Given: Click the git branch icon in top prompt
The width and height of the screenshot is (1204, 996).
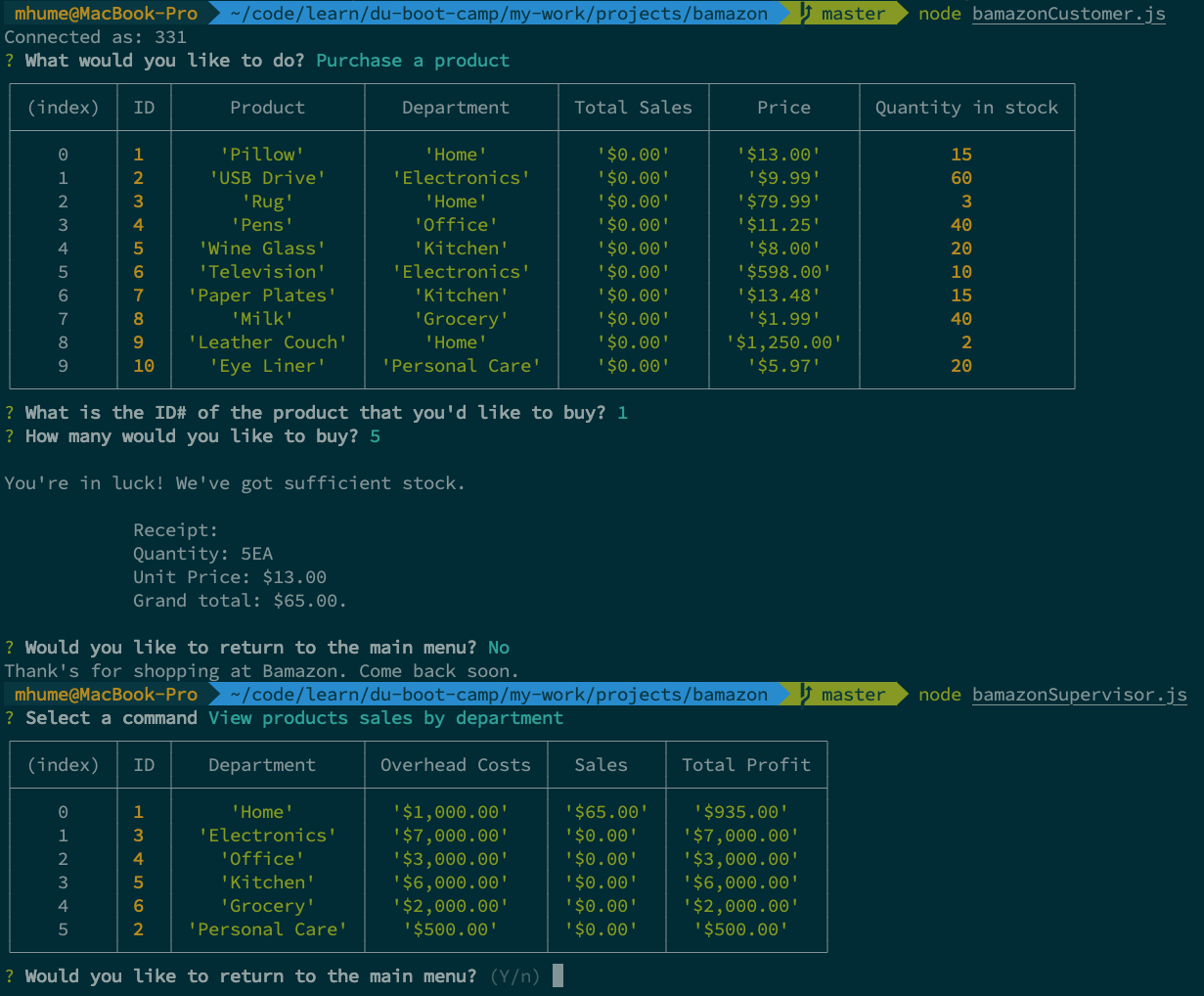Looking at the screenshot, I should (806, 14).
